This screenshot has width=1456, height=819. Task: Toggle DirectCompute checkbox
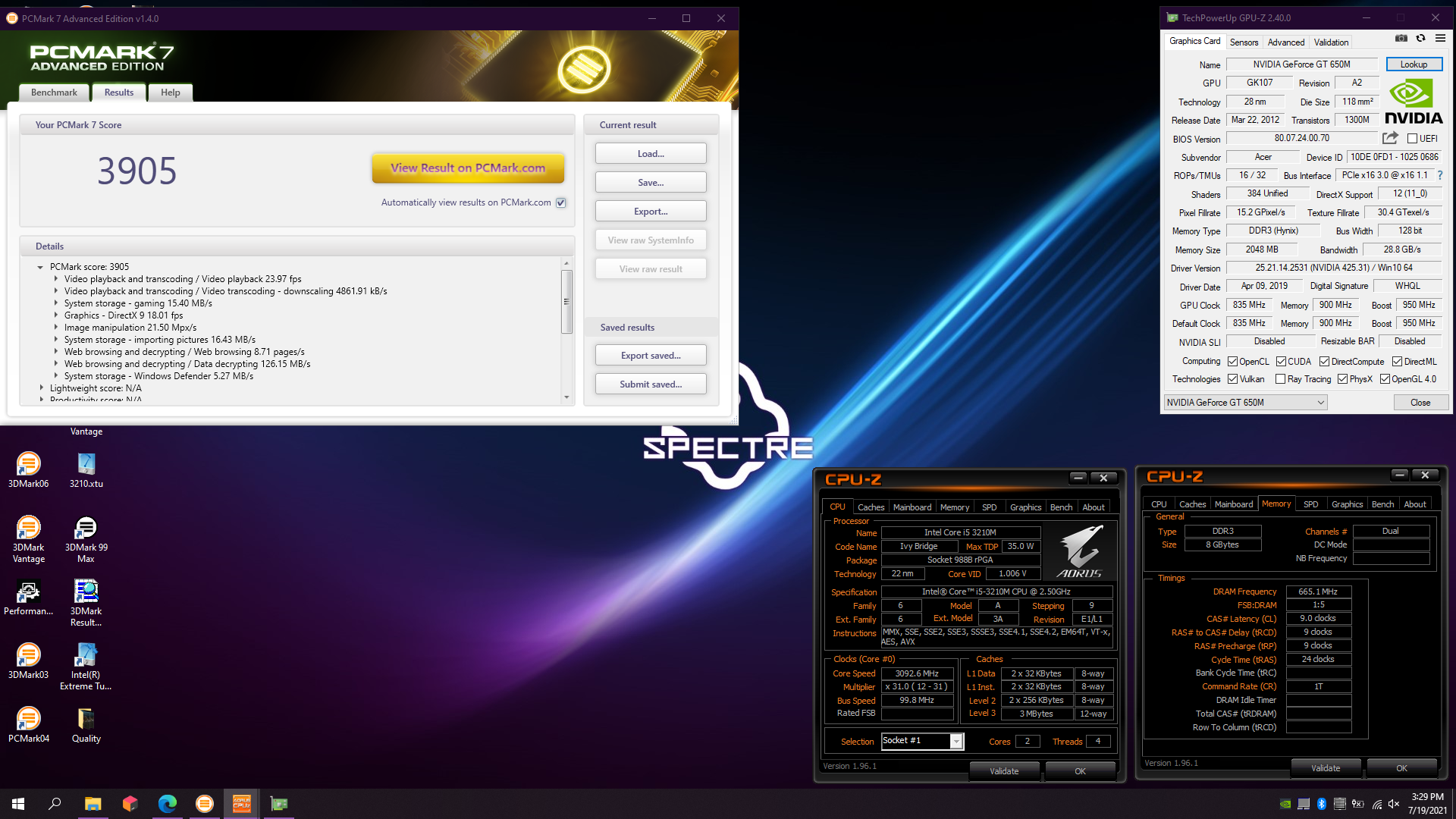[1325, 362]
